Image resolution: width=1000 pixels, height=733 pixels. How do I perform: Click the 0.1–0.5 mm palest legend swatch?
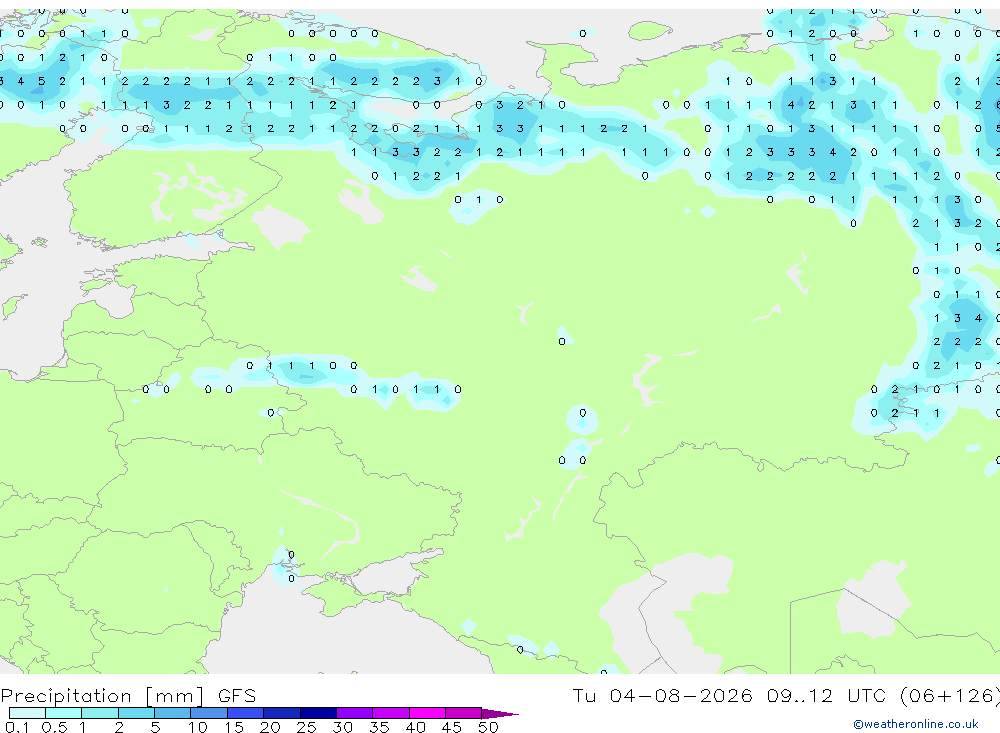pos(27,713)
